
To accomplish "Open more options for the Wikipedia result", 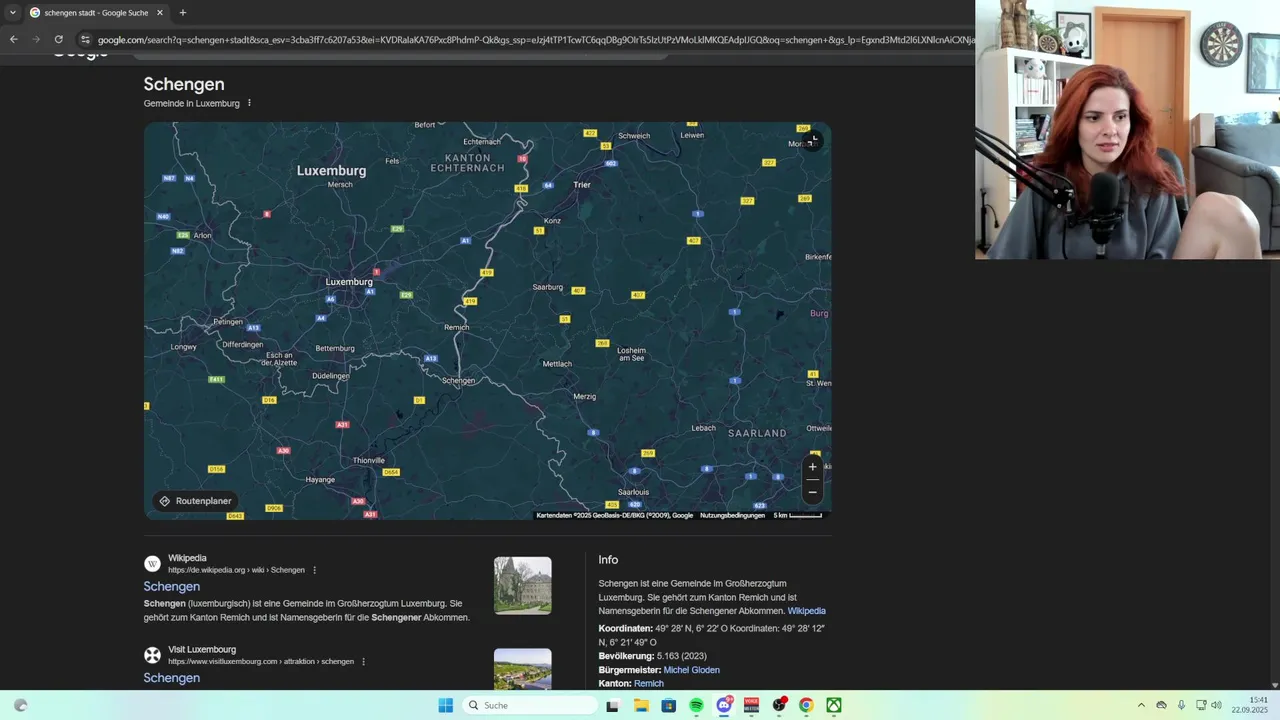I will coord(314,570).
